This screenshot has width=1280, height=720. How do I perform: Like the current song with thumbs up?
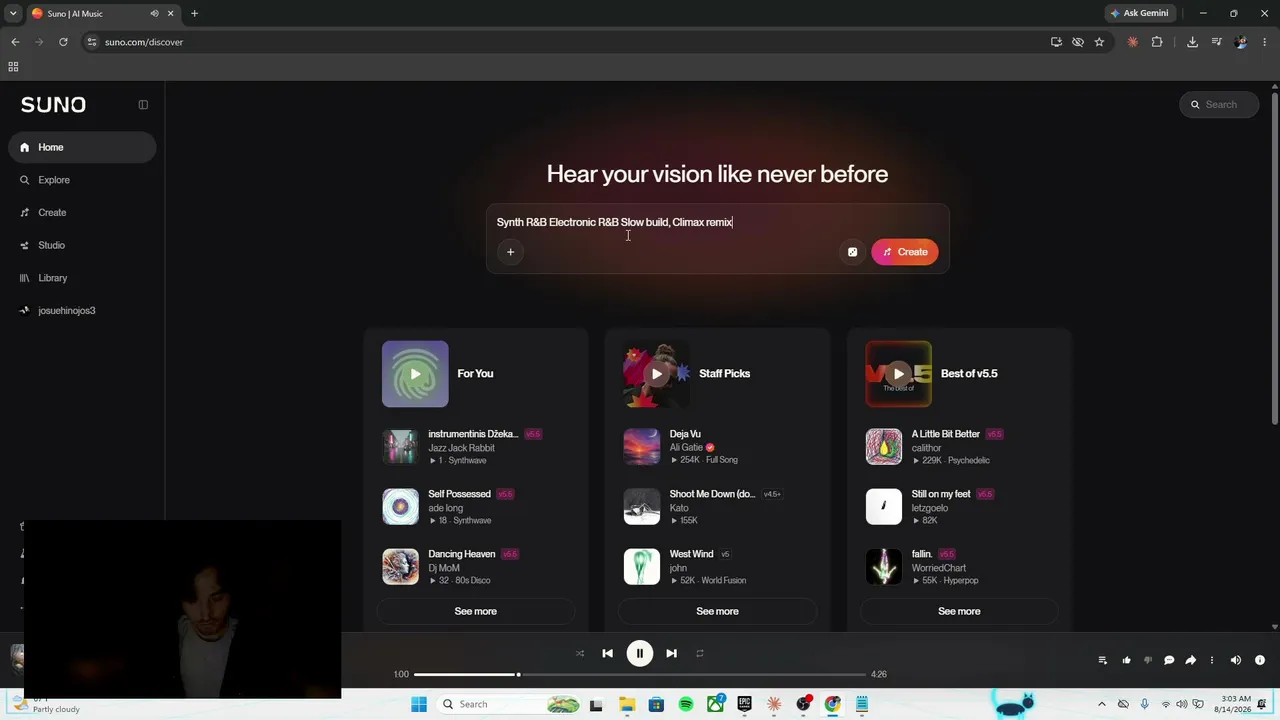point(1127,660)
